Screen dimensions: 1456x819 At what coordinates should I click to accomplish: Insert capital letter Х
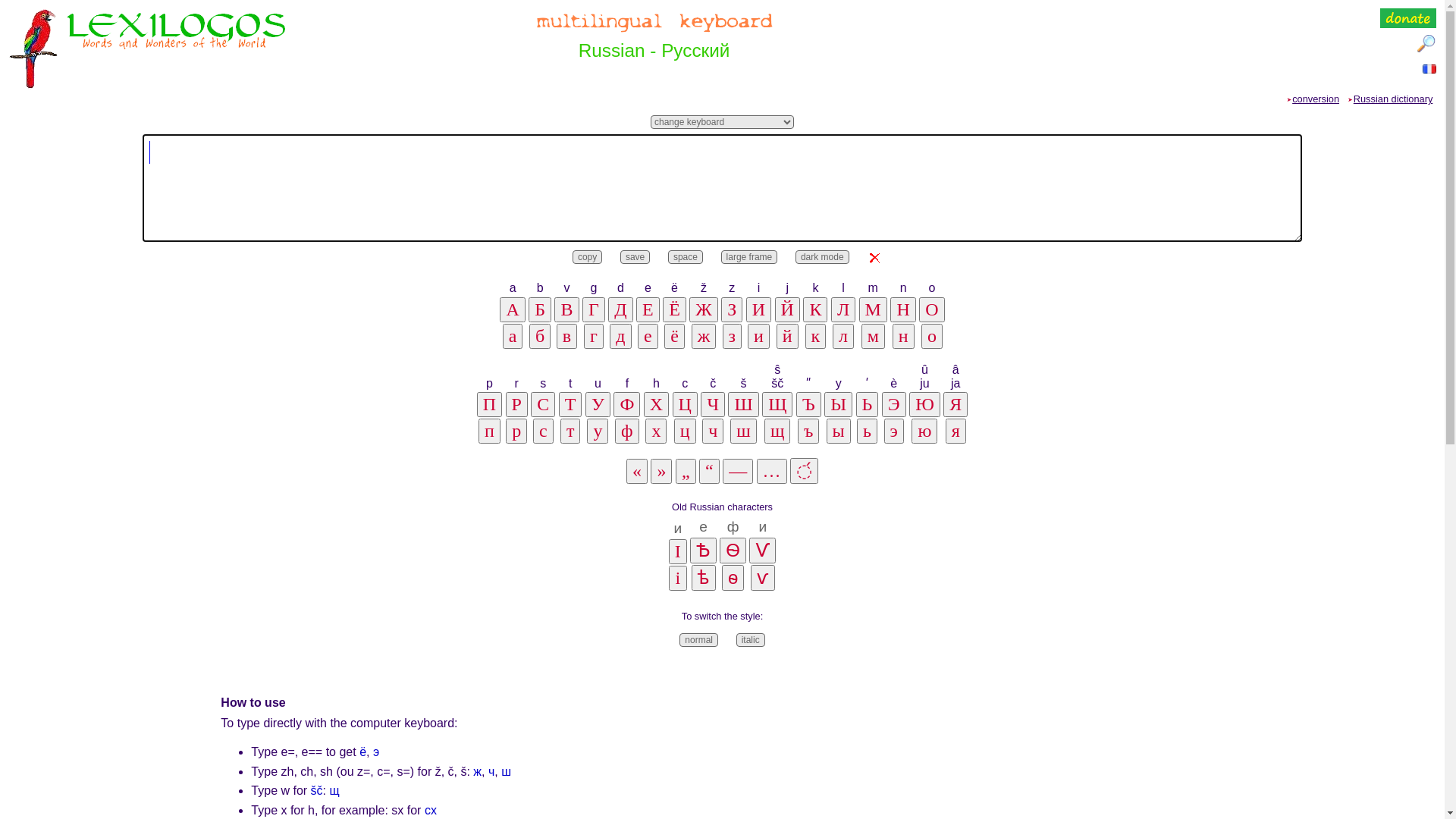point(657,404)
